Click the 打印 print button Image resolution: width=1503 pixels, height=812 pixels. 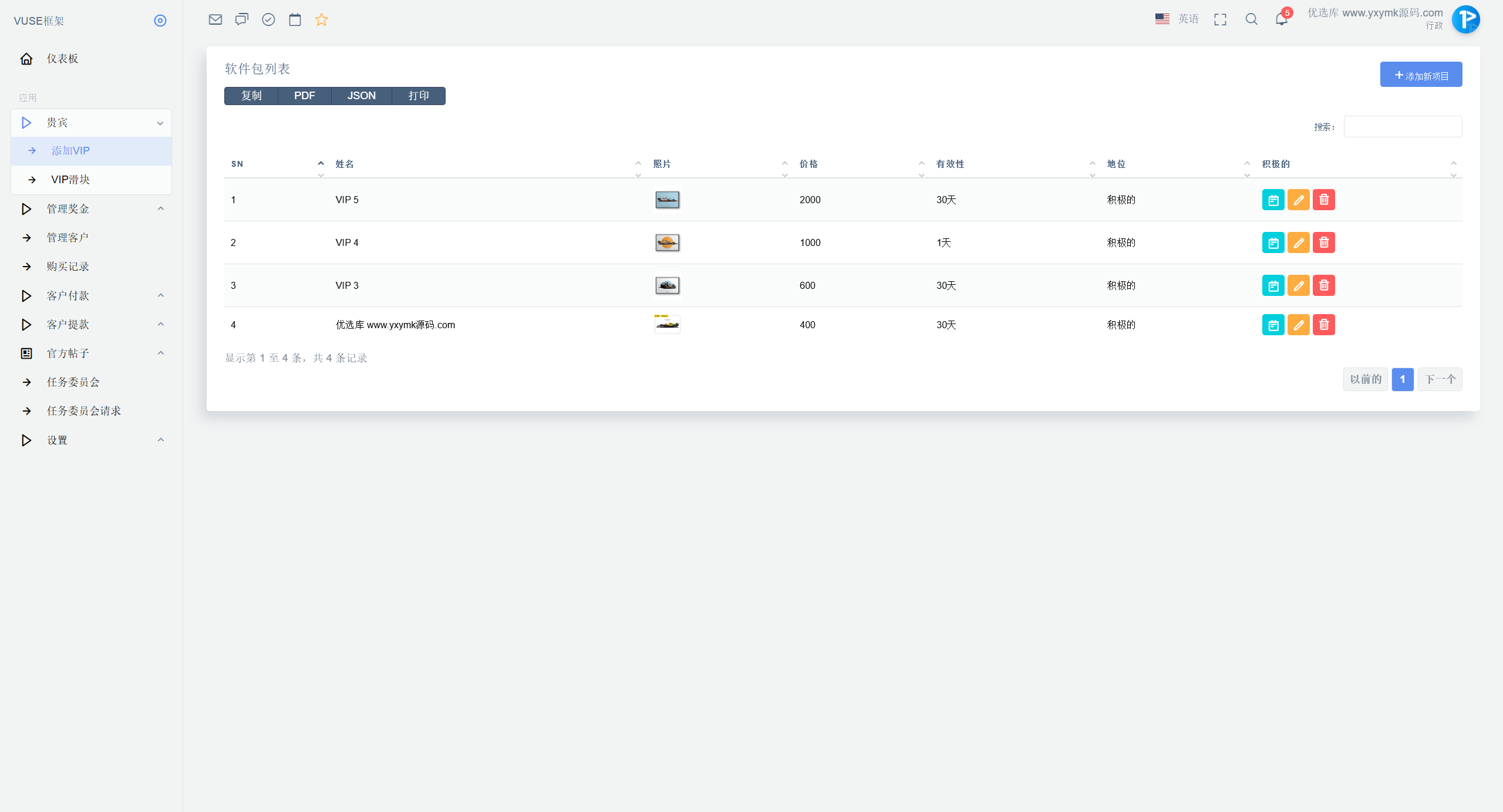[419, 96]
